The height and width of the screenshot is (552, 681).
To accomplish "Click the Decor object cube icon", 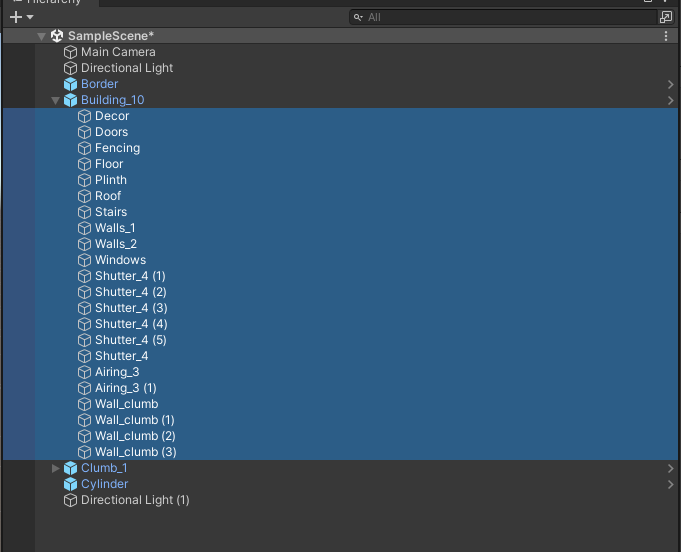I will (84, 116).
